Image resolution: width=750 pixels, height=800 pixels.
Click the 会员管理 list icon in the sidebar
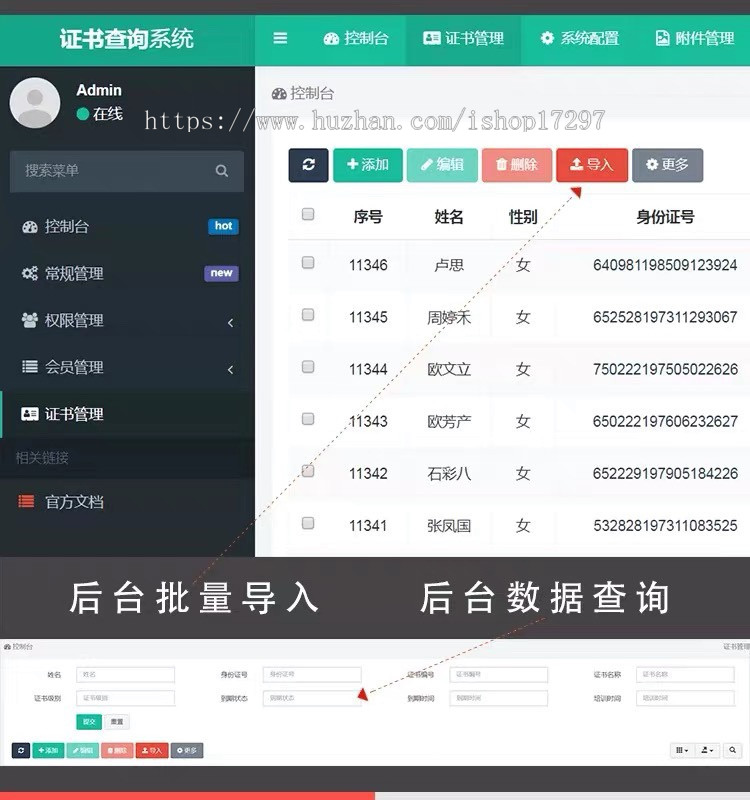(30, 367)
